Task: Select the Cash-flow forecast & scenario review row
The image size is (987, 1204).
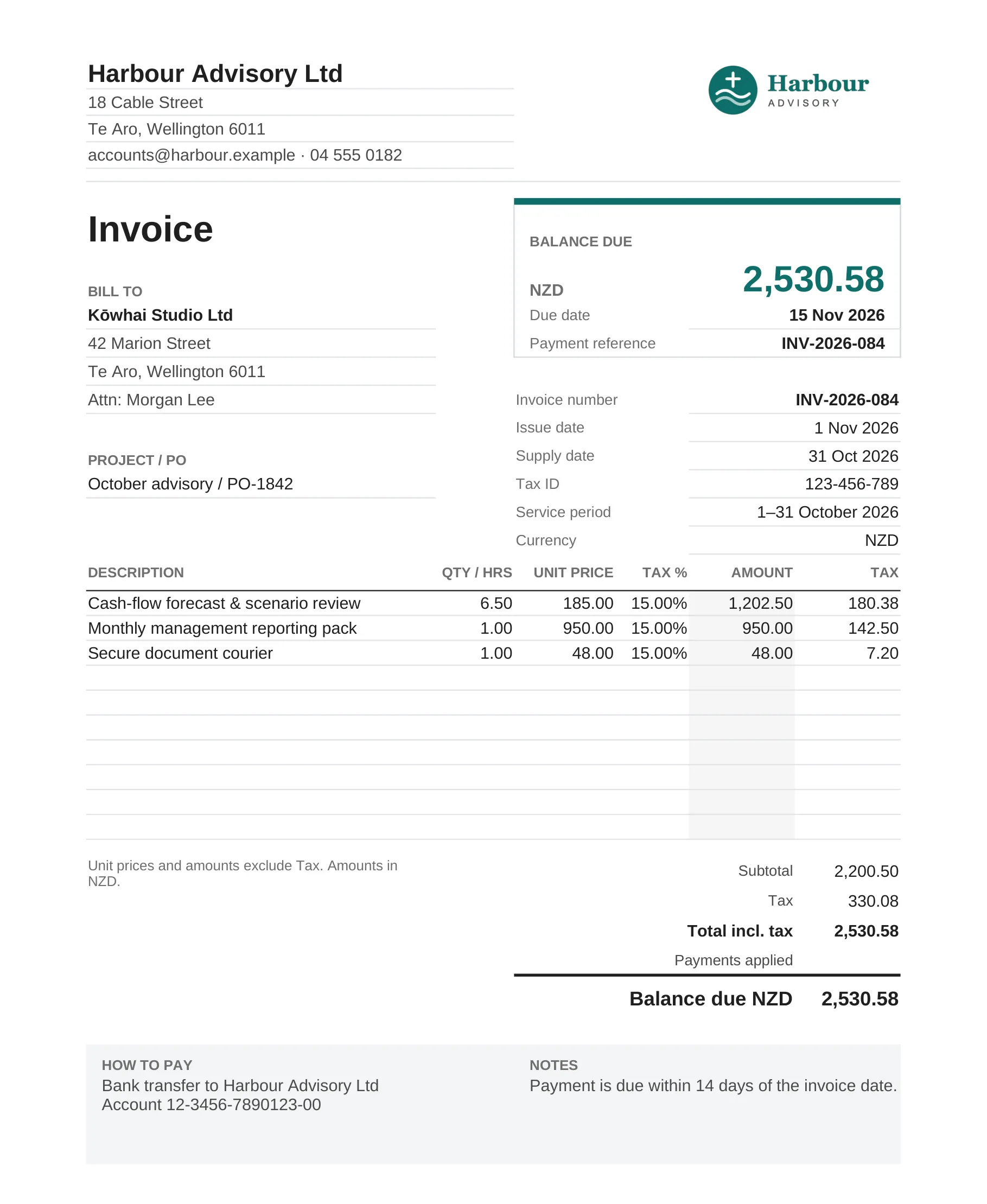Action: click(493, 603)
